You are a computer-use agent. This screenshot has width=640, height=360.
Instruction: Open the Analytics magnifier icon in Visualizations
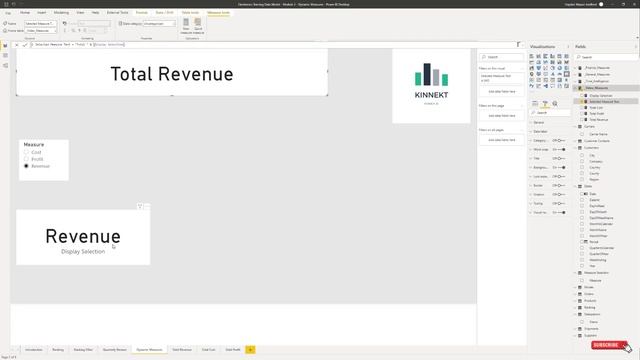click(555, 104)
